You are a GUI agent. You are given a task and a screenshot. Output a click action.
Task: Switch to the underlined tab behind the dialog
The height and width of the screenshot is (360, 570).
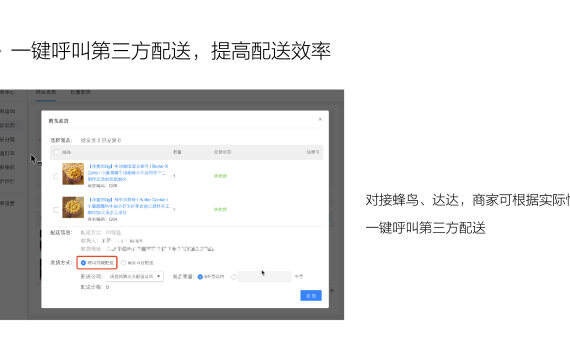pos(46,93)
